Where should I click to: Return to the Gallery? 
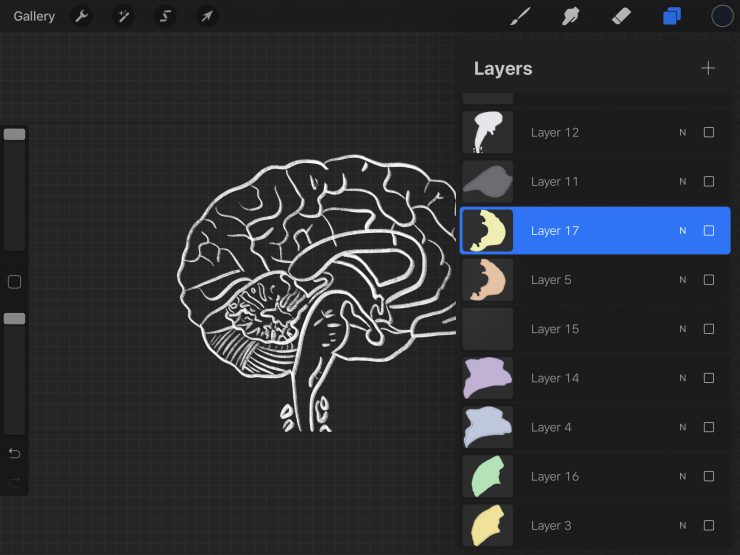click(x=34, y=16)
